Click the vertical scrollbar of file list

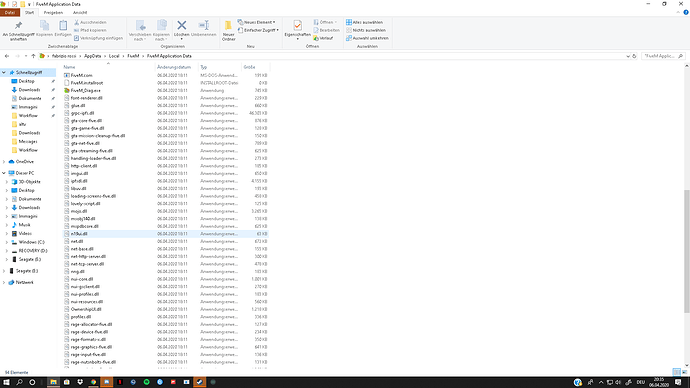click(686, 251)
